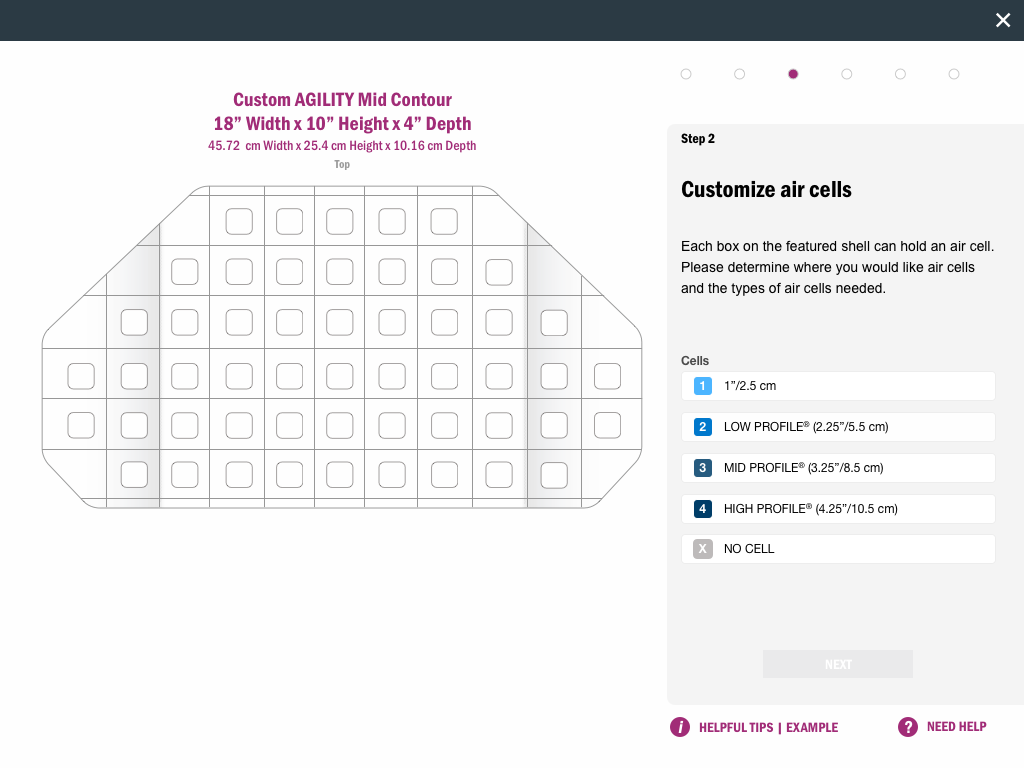Viewport: 1024px width, 768px height.
Task: Close the customizer with the X icon
Action: coord(1003,20)
